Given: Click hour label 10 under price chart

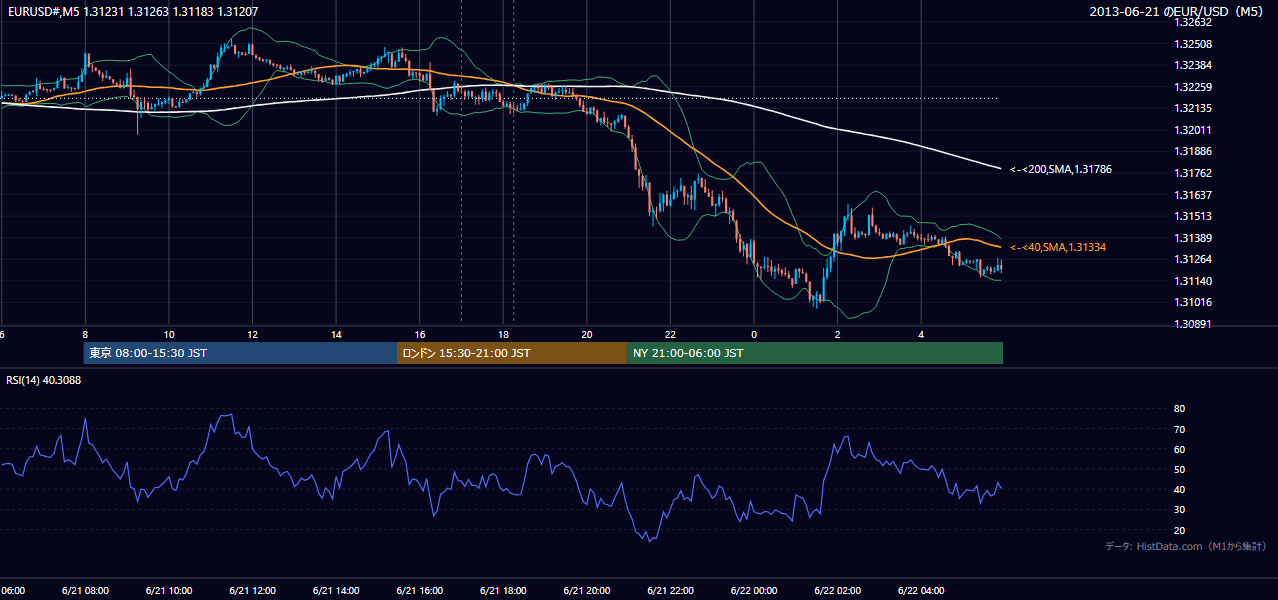Looking at the screenshot, I should (x=169, y=334).
